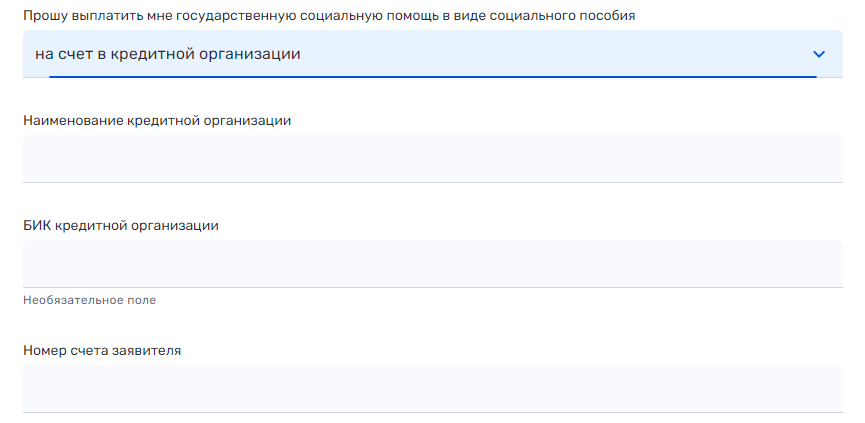This screenshot has height=423, width=865.
Task: Select the "Номер счета заявителя" input field
Action: point(432,389)
